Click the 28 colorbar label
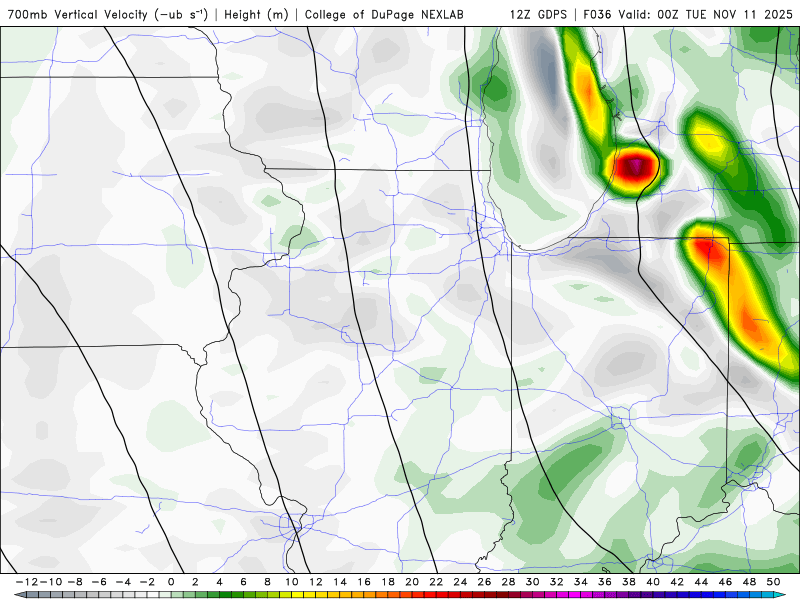 (x=508, y=582)
